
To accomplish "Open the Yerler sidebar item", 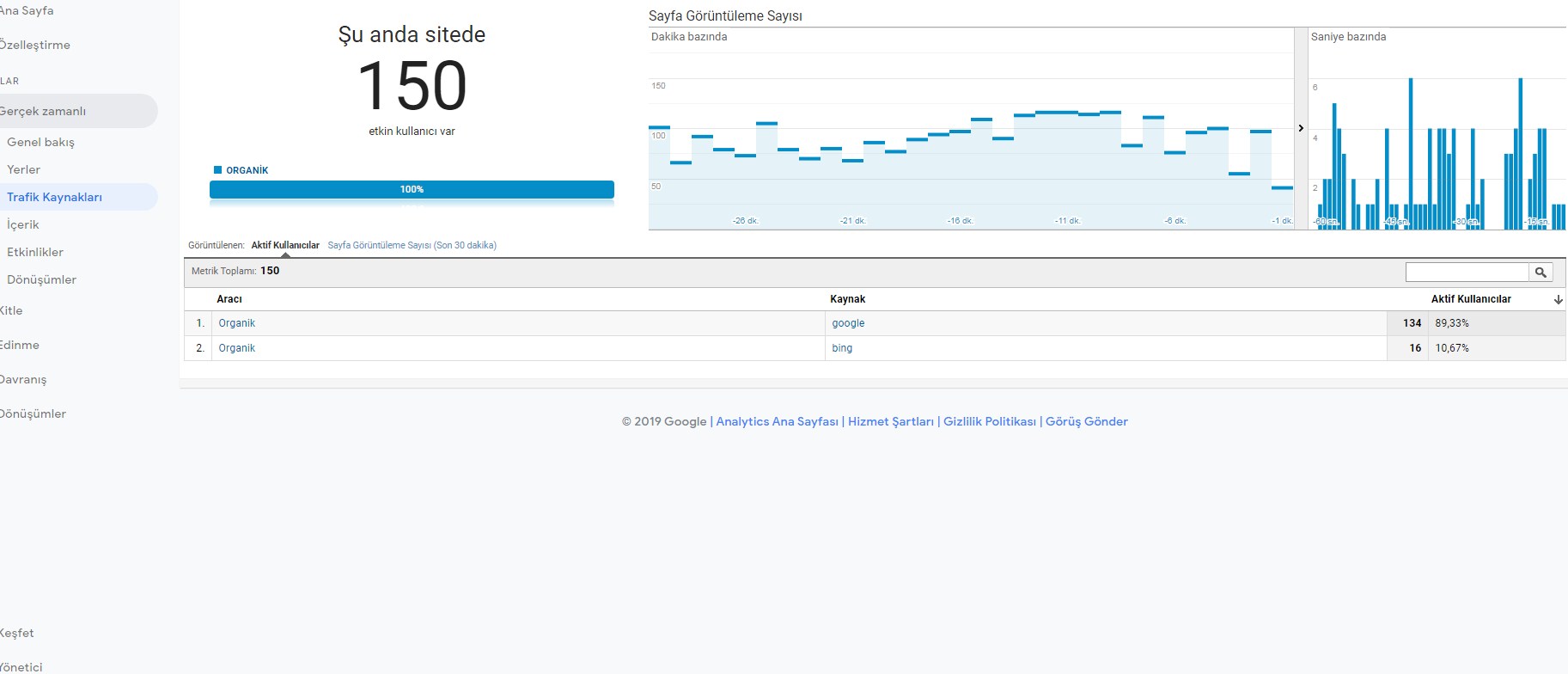I will pos(23,169).
